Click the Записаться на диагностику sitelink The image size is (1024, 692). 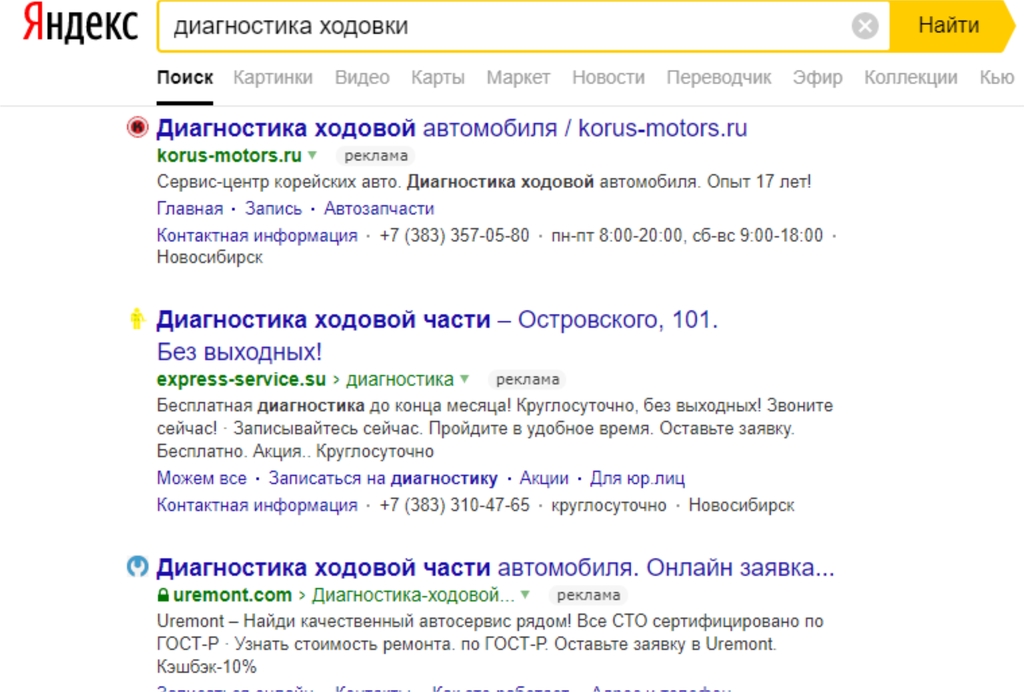pyautogui.click(x=383, y=478)
